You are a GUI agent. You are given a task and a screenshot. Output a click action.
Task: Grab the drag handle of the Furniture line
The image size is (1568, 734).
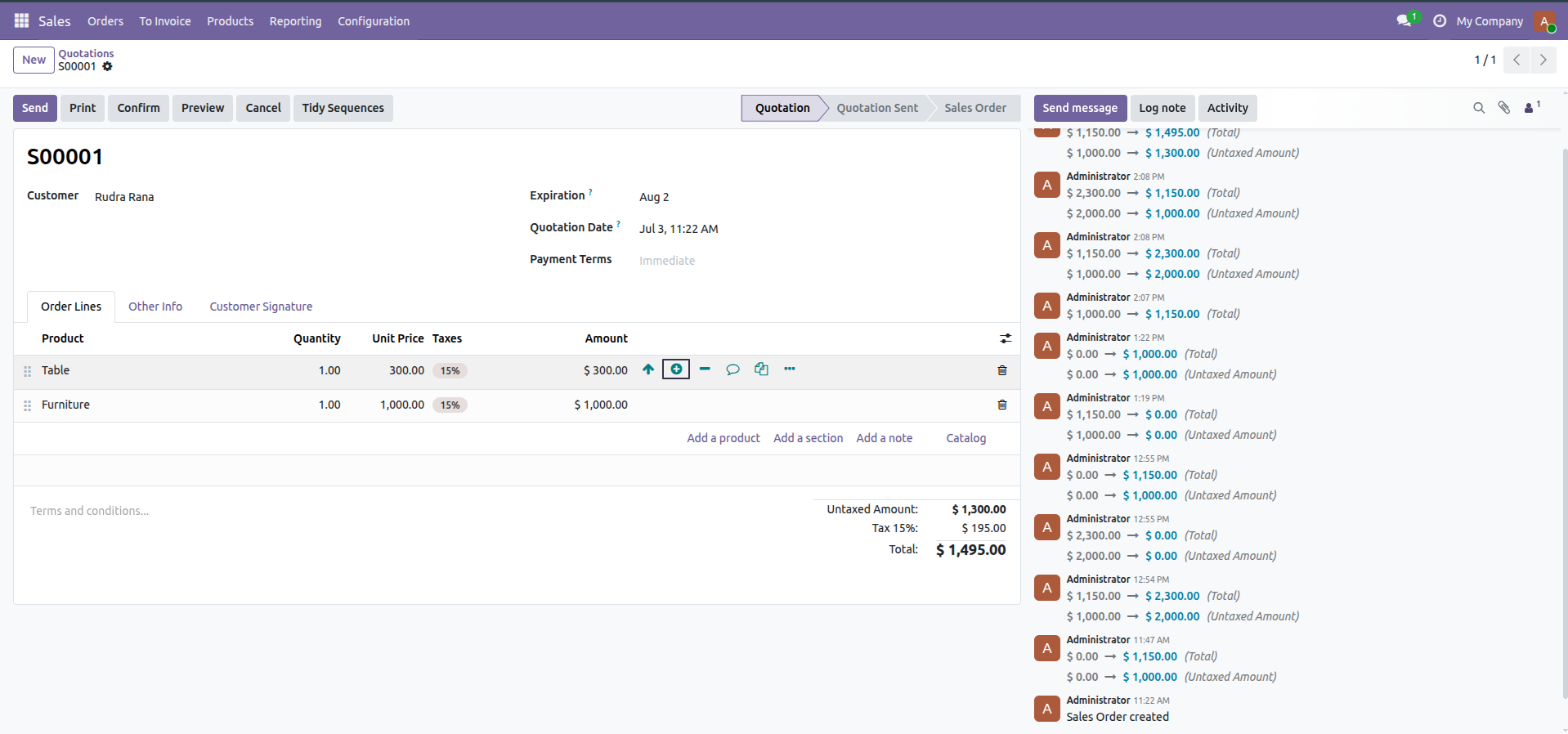click(x=28, y=406)
